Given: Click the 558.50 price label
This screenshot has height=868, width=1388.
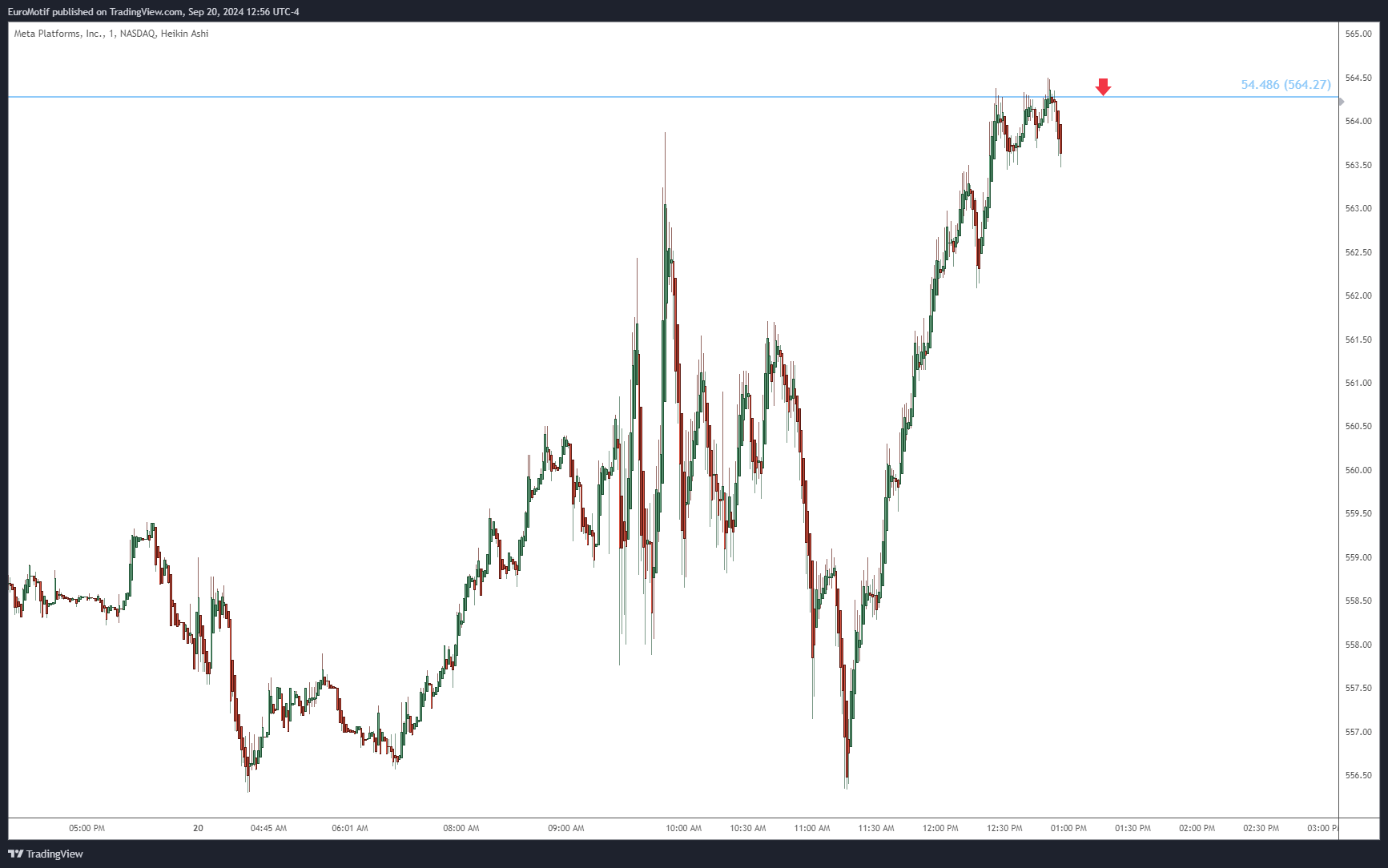Looking at the screenshot, I should [x=1358, y=601].
